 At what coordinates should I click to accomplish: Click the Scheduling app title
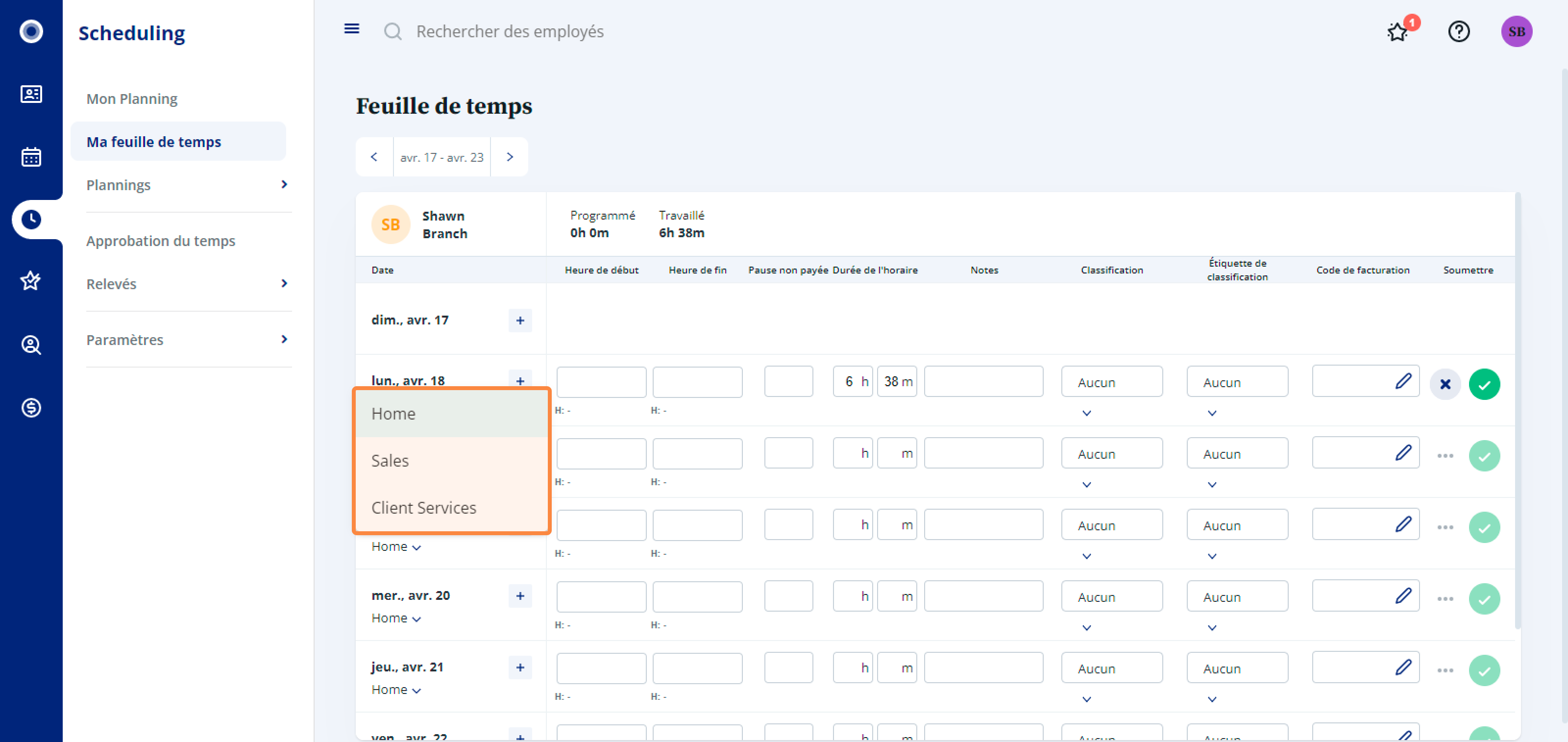point(131,33)
